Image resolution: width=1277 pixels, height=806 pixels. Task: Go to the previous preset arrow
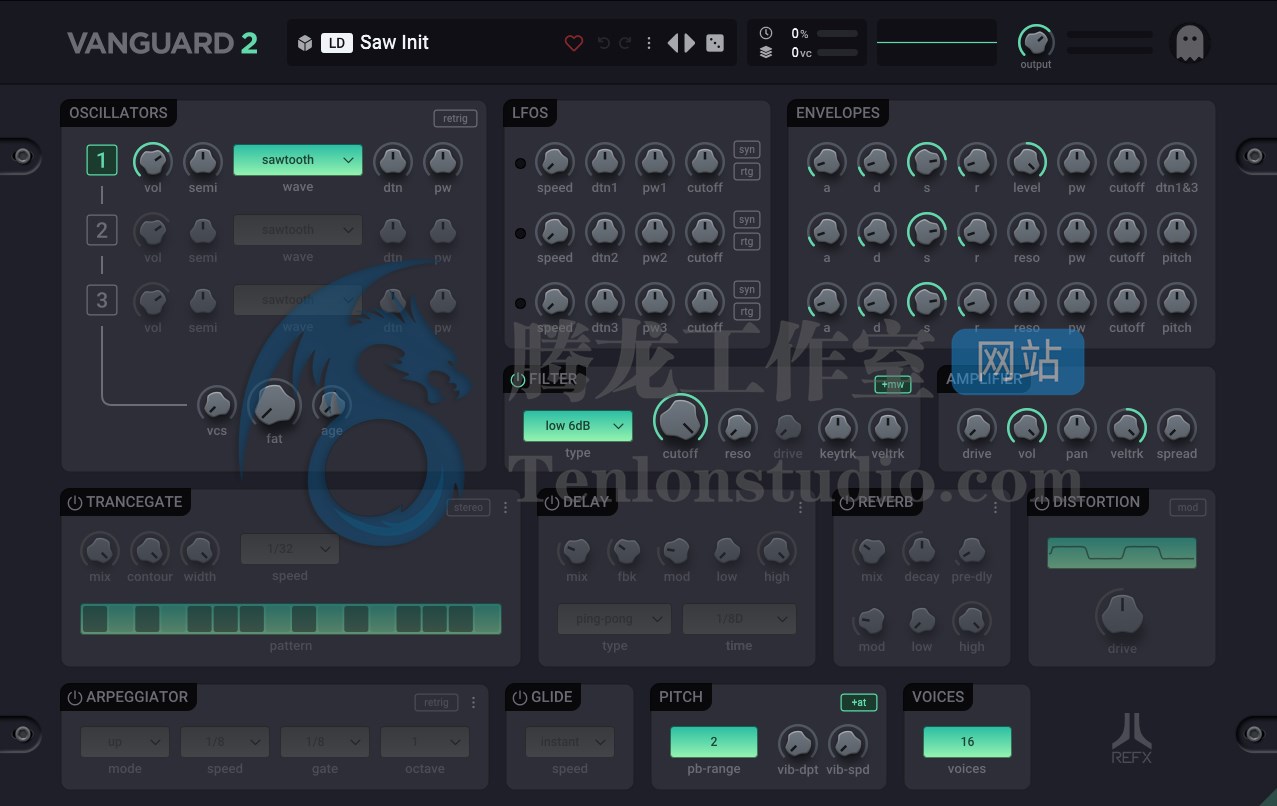pyautogui.click(x=673, y=43)
